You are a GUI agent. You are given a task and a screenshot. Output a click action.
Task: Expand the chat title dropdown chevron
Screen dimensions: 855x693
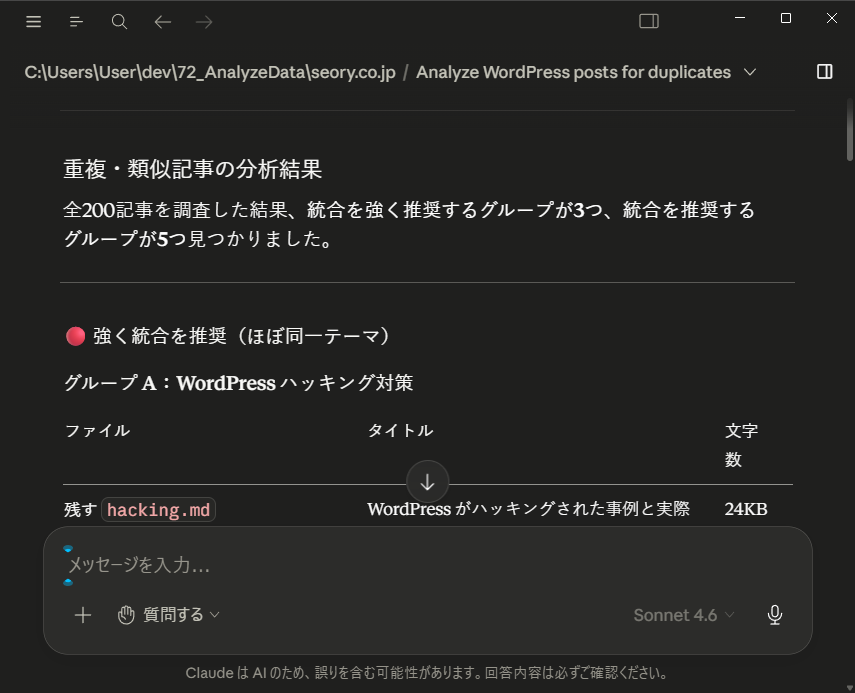pos(750,72)
